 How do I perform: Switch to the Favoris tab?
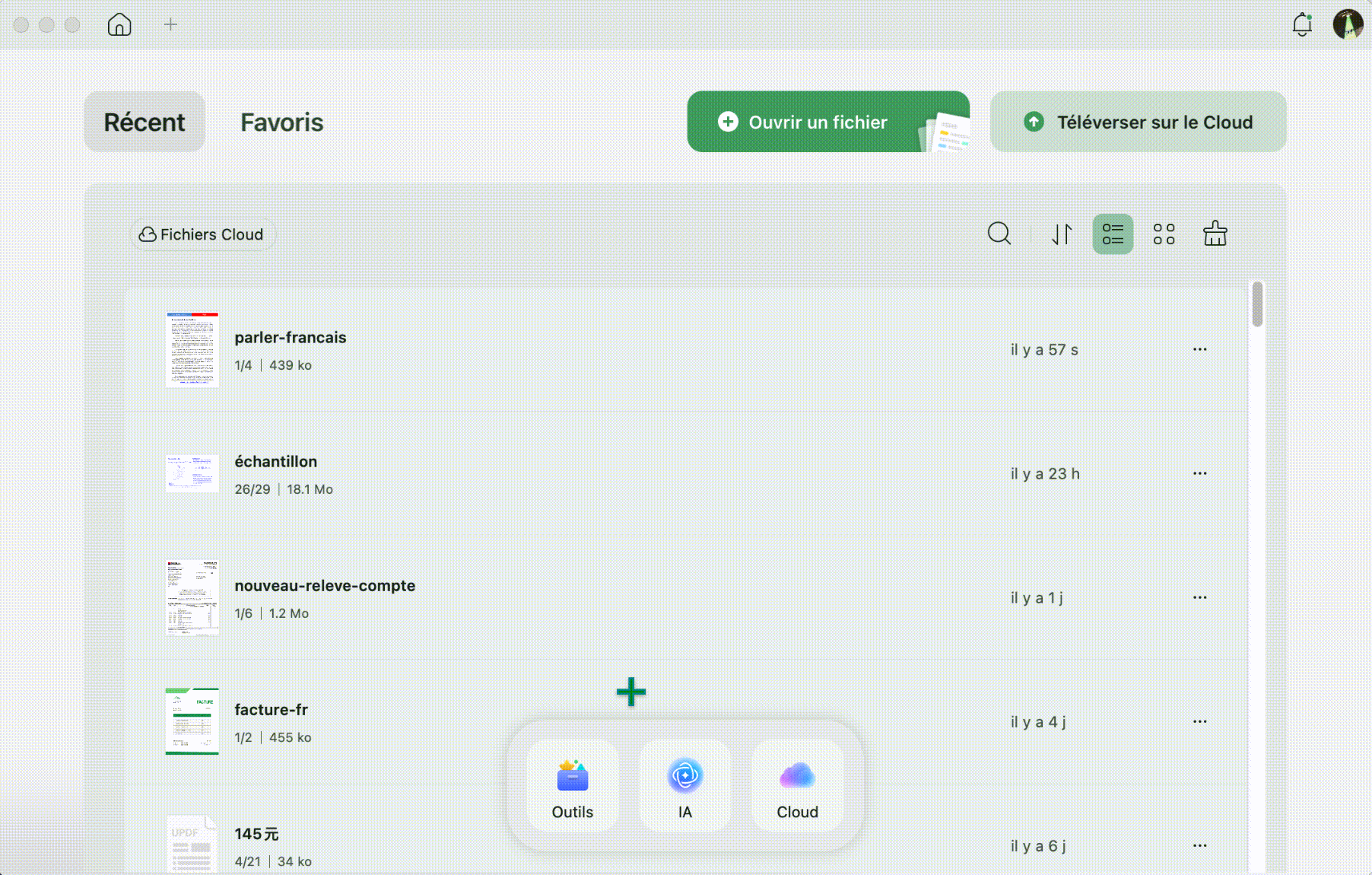pyautogui.click(x=281, y=122)
